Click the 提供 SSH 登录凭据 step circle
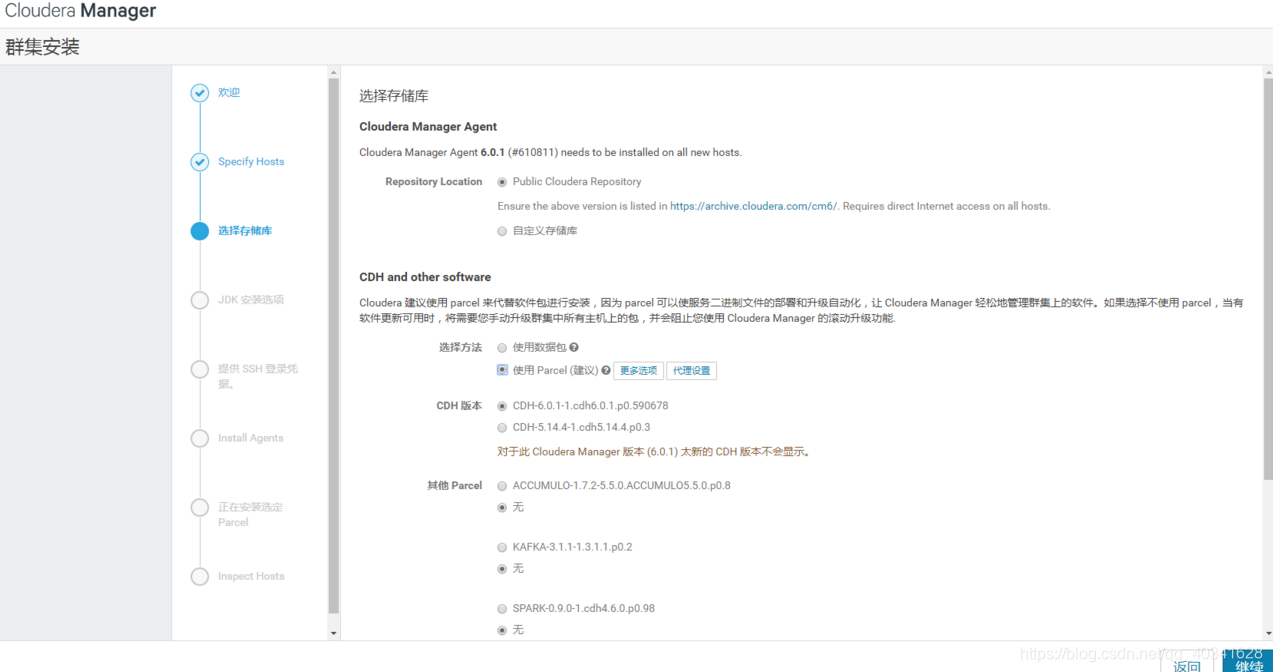Viewport: 1273px width, 672px height. [200, 369]
